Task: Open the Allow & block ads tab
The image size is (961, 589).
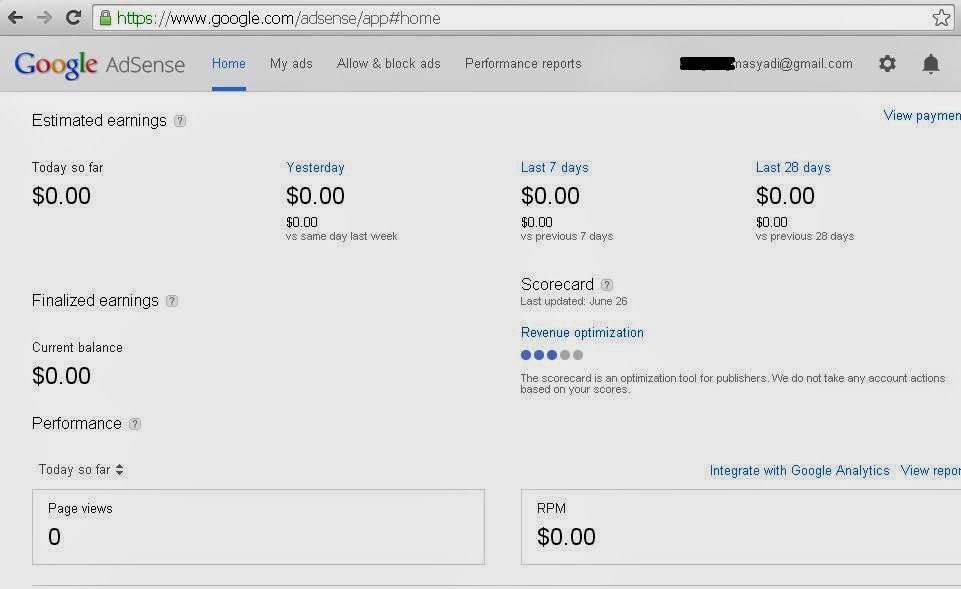Action: pyautogui.click(x=388, y=63)
